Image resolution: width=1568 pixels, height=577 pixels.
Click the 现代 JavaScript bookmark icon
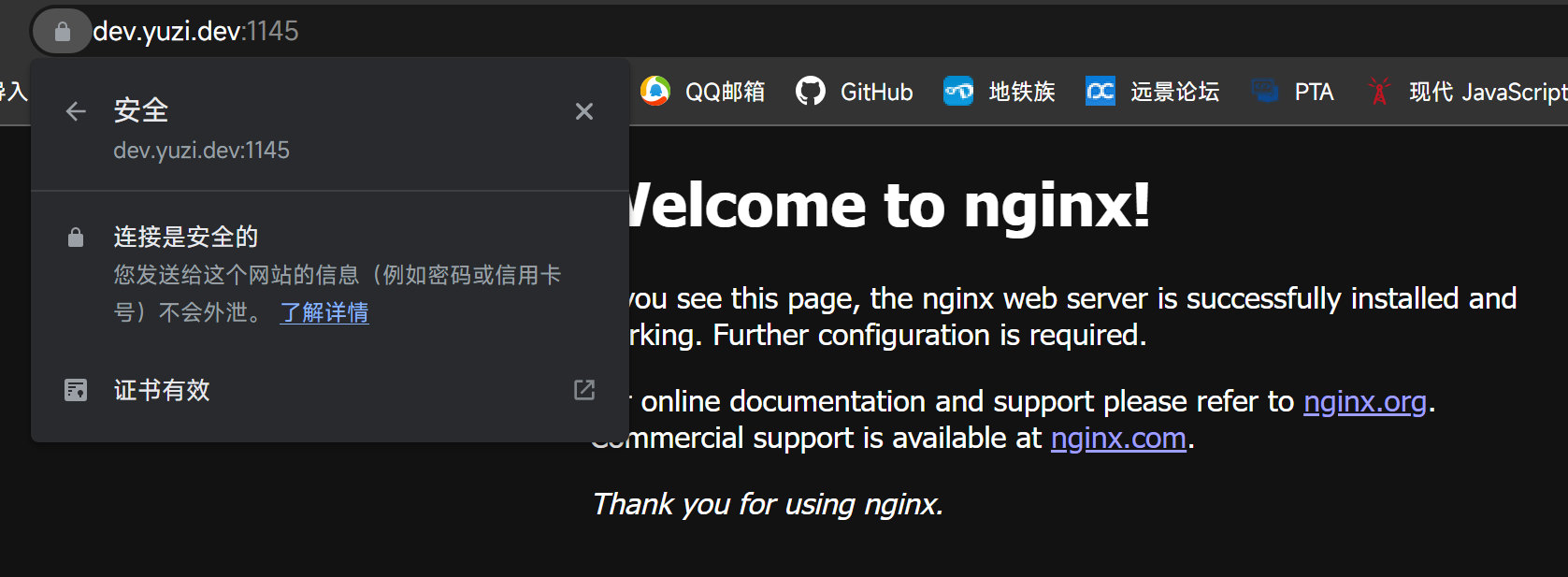click(x=1379, y=91)
